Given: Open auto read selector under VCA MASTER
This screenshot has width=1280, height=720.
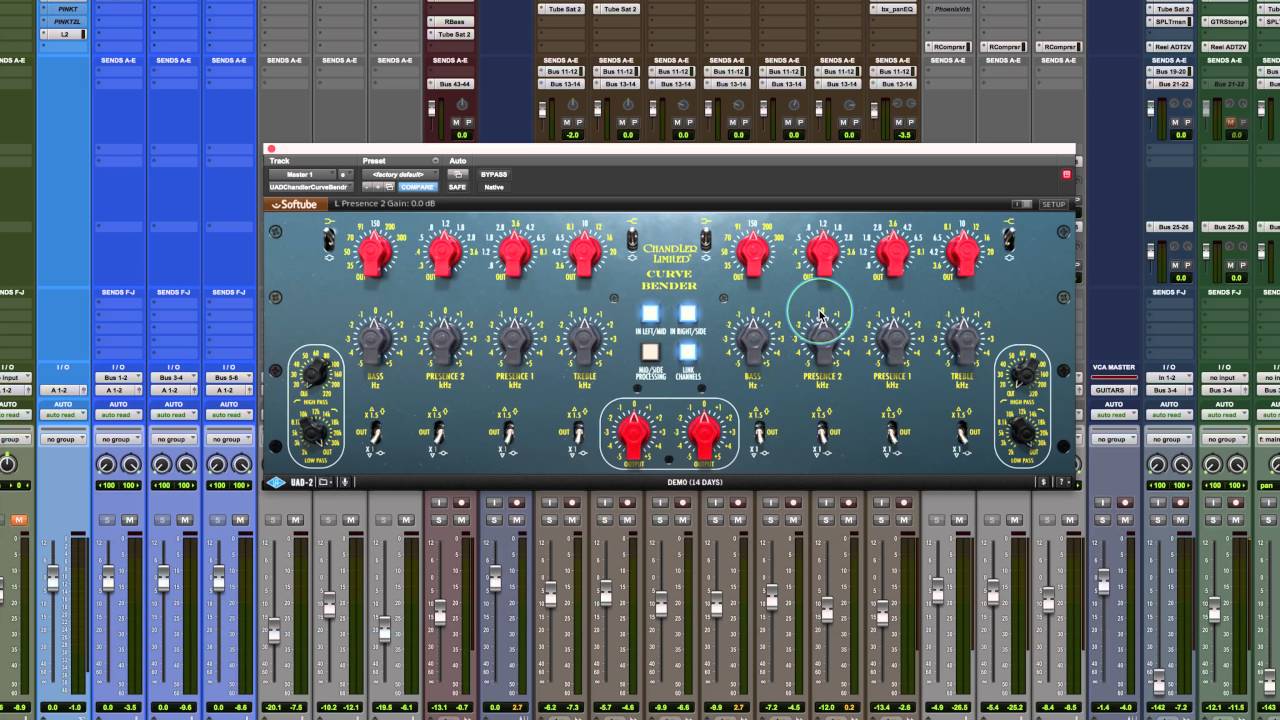Looking at the screenshot, I should [1114, 414].
